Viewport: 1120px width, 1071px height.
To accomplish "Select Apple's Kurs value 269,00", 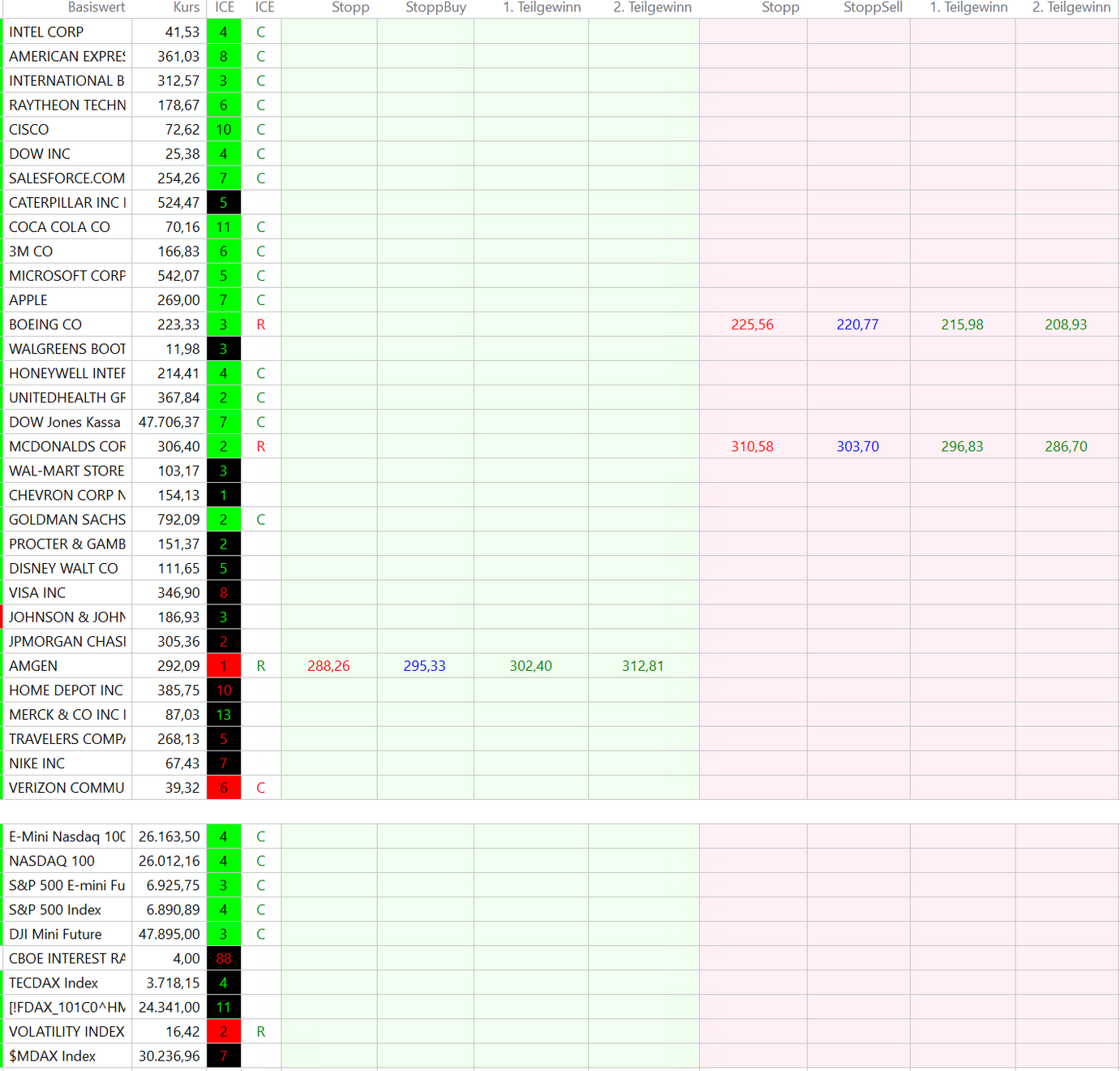I will (x=178, y=300).
